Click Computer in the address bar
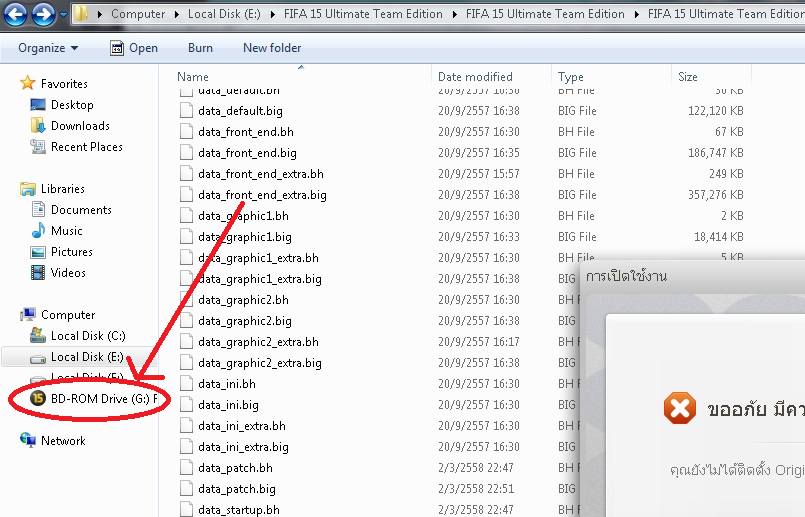The width and height of the screenshot is (805, 517). coord(138,14)
